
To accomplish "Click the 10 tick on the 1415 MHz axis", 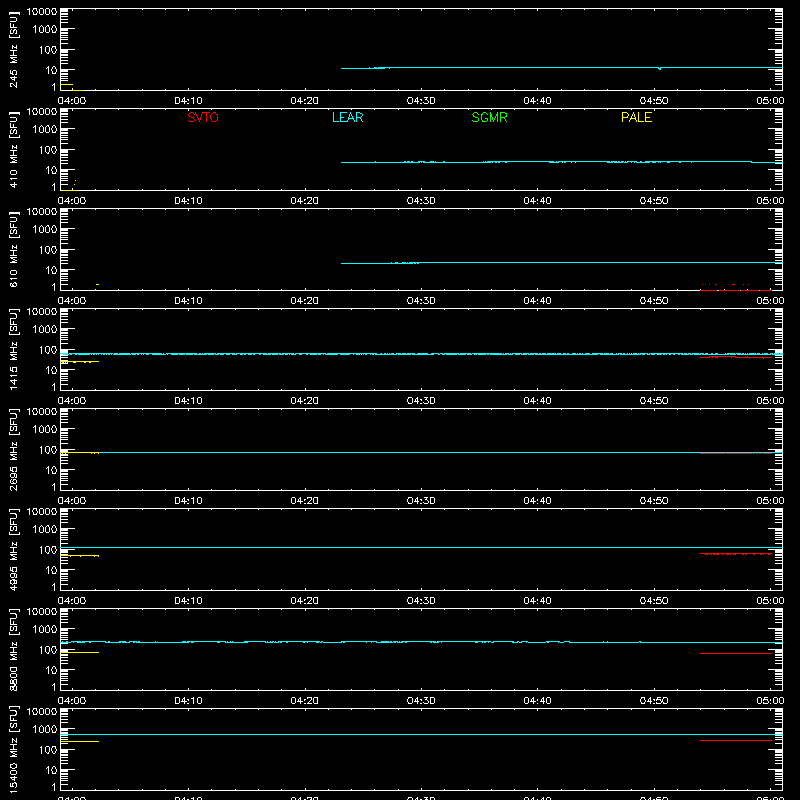I will pos(51,370).
